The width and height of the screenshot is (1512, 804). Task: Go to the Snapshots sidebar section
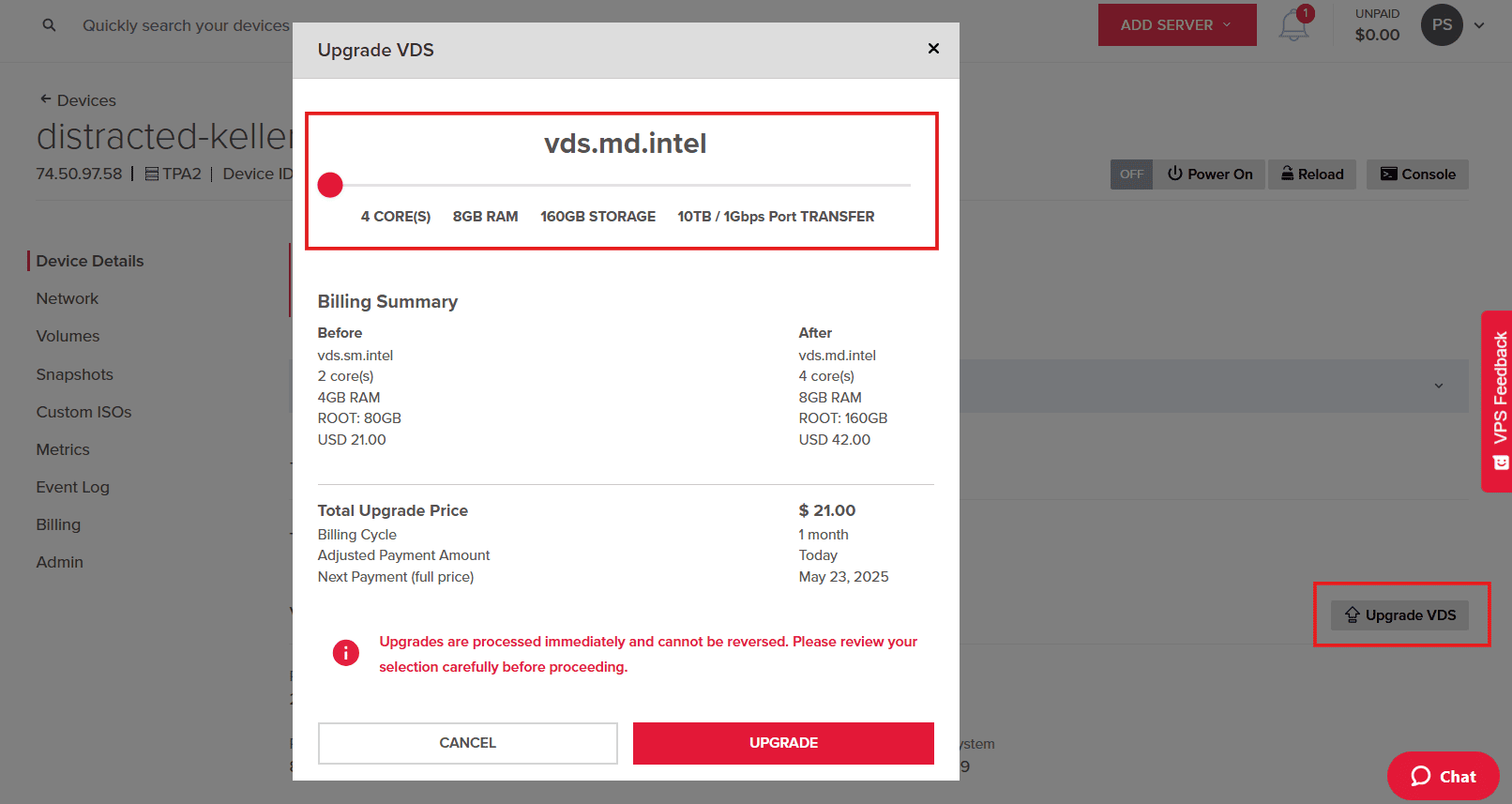(x=75, y=374)
